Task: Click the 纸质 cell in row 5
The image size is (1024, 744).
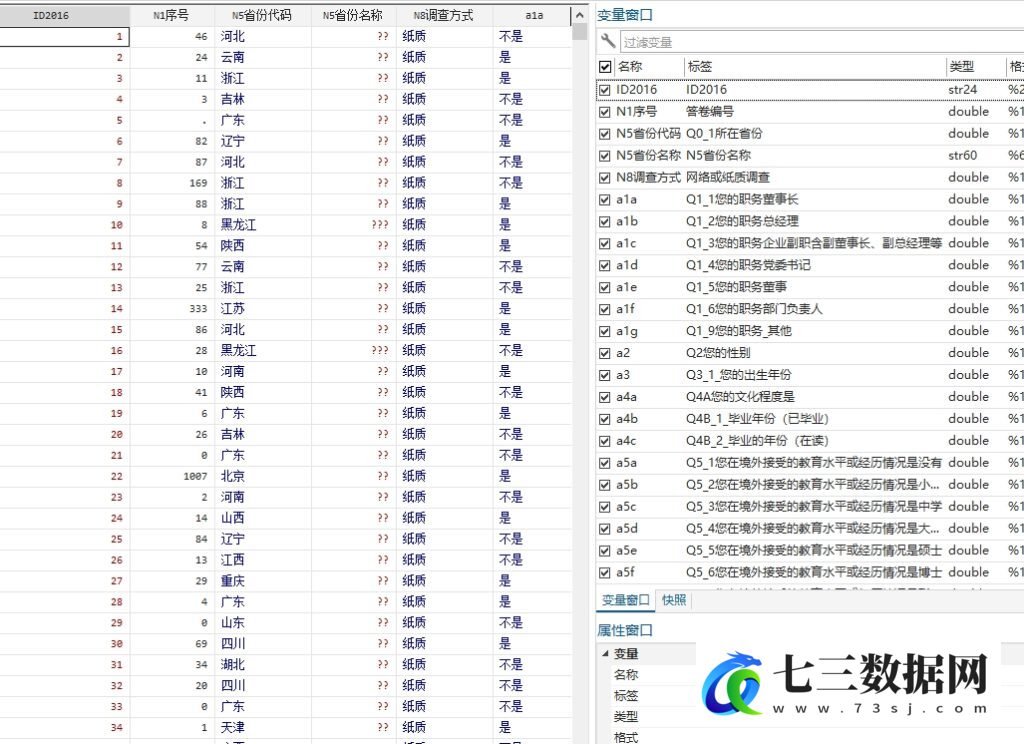Action: point(444,120)
